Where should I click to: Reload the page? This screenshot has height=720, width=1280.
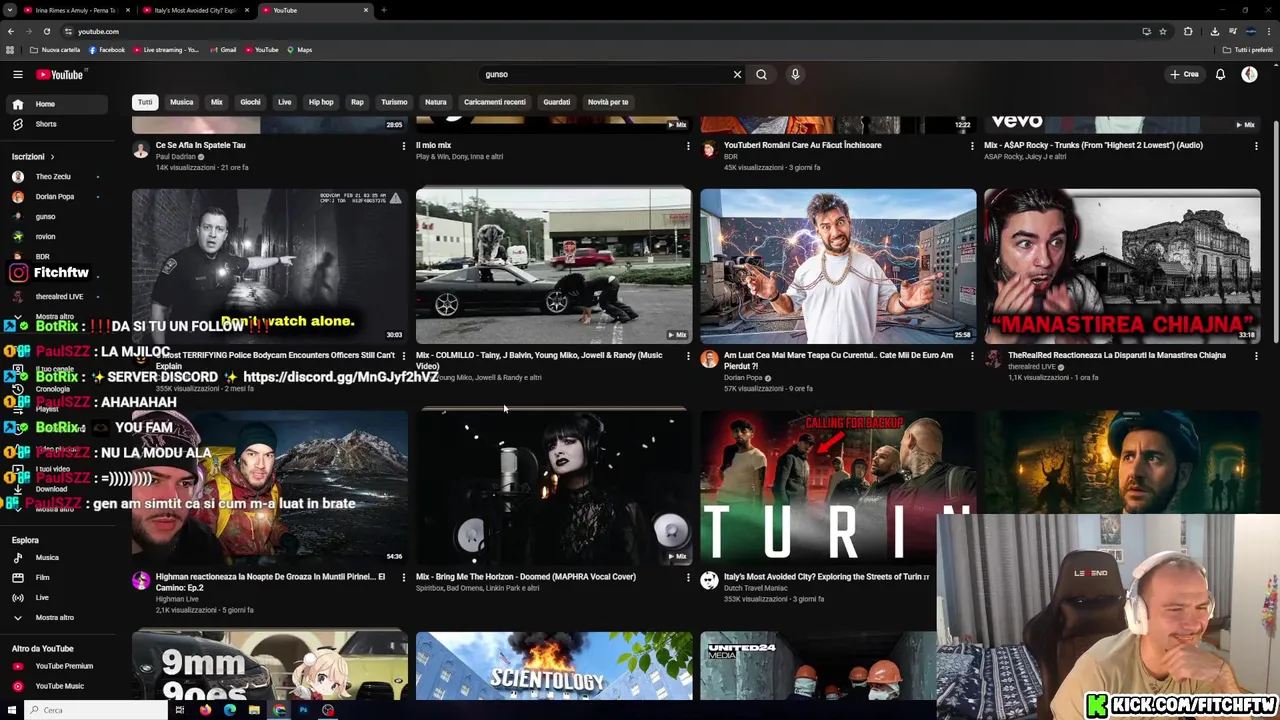pos(46,31)
